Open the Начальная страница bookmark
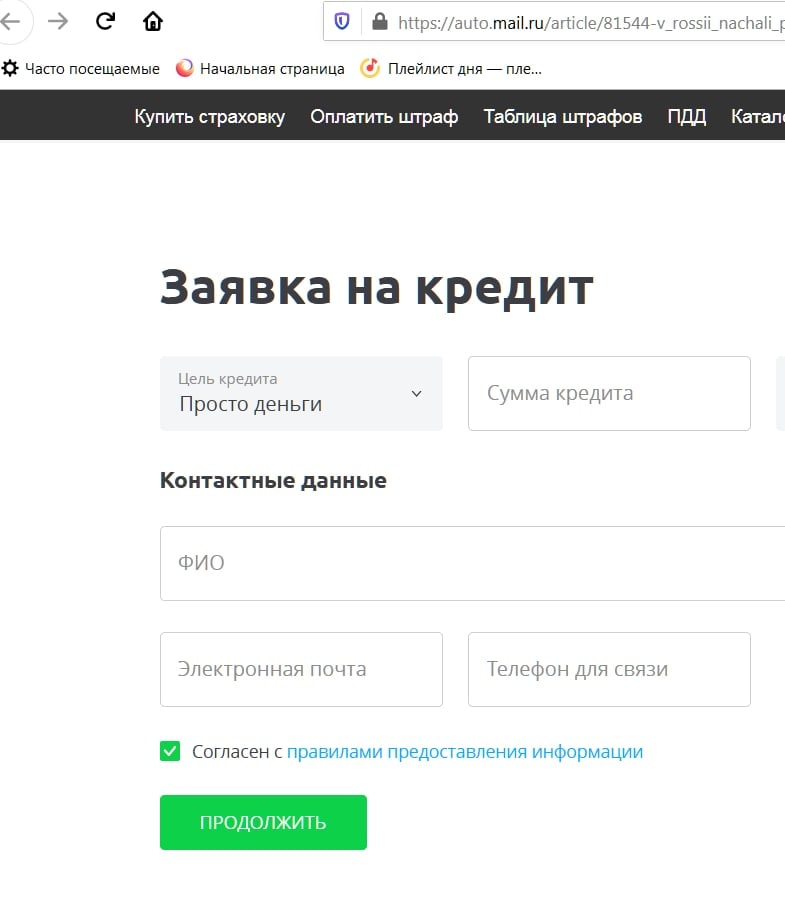 tap(260, 69)
